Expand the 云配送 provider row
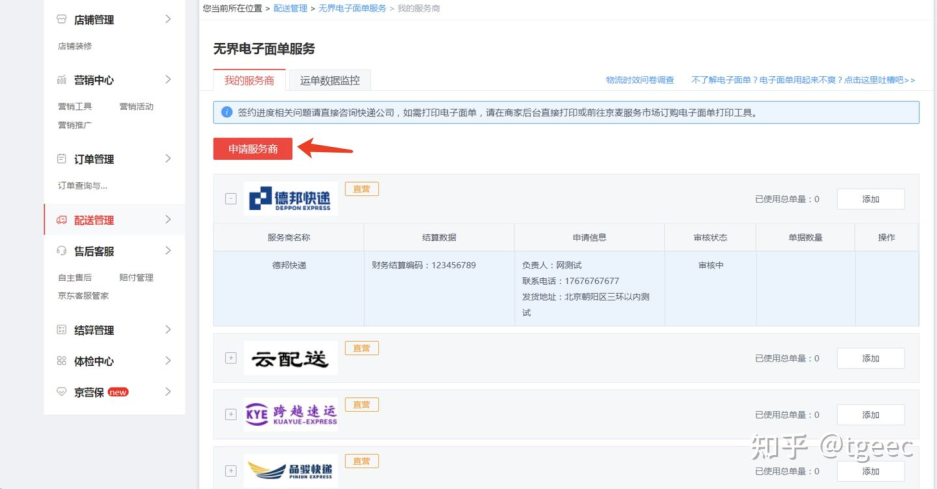Viewport: 937px width, 489px height. click(x=231, y=358)
